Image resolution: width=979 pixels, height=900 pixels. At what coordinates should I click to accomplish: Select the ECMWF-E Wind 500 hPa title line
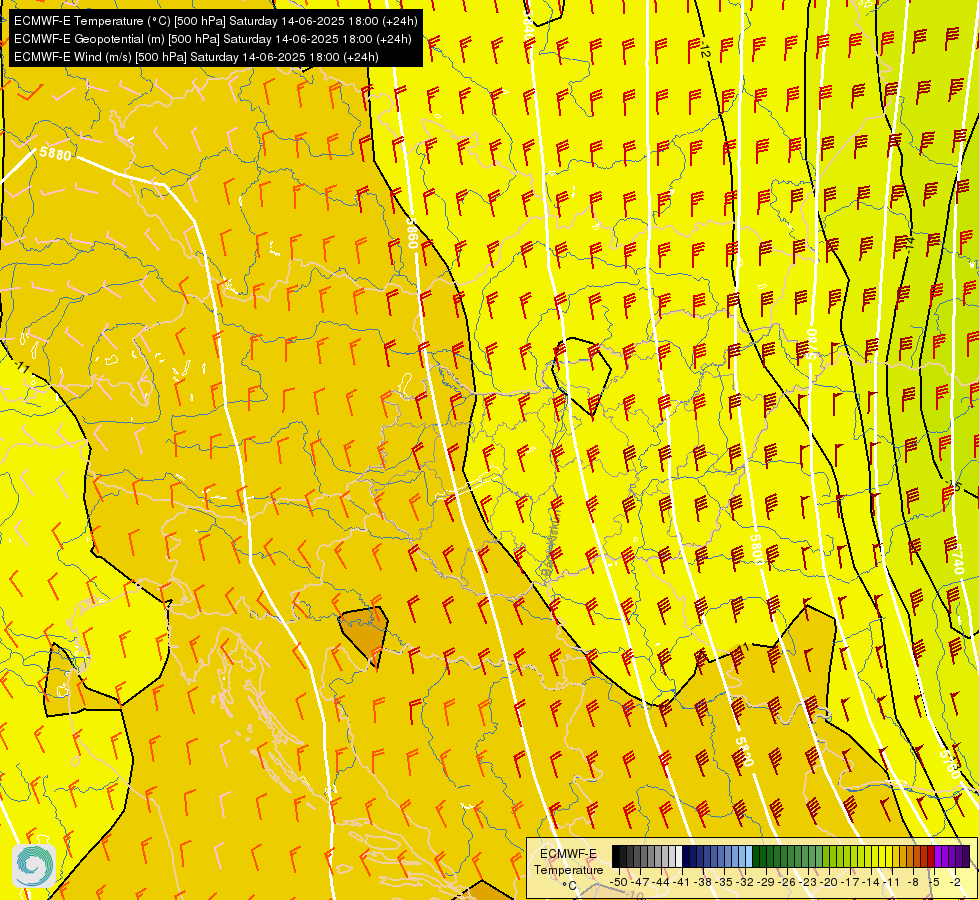tap(196, 57)
